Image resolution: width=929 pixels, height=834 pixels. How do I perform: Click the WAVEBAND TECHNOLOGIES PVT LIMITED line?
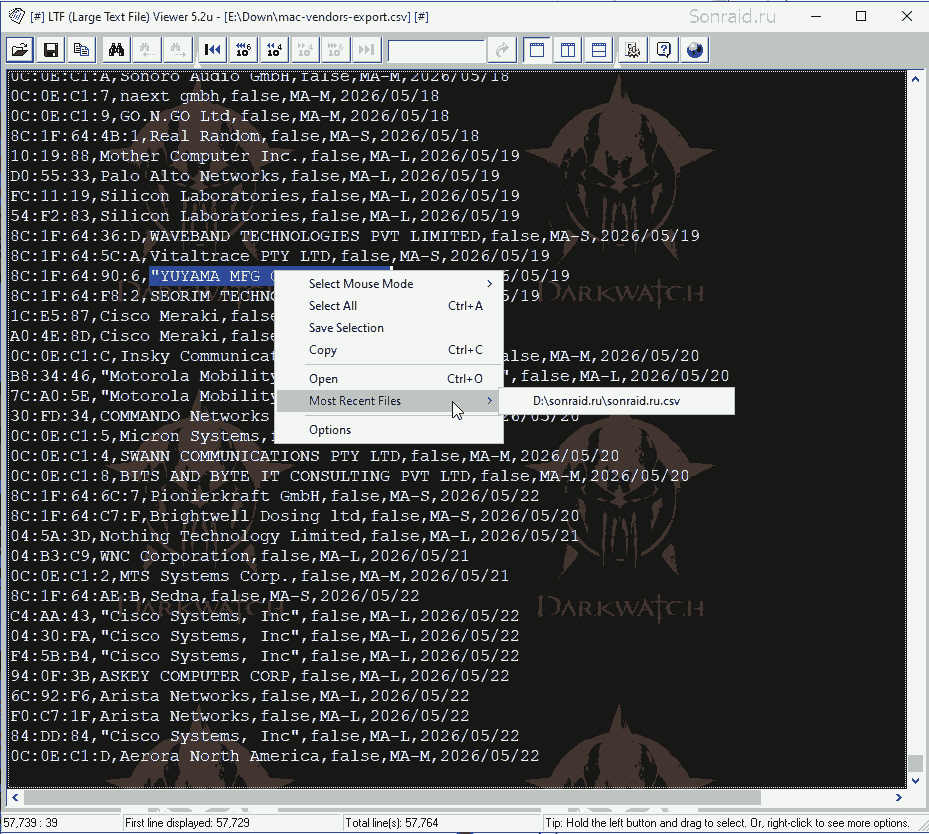pyautogui.click(x=355, y=236)
